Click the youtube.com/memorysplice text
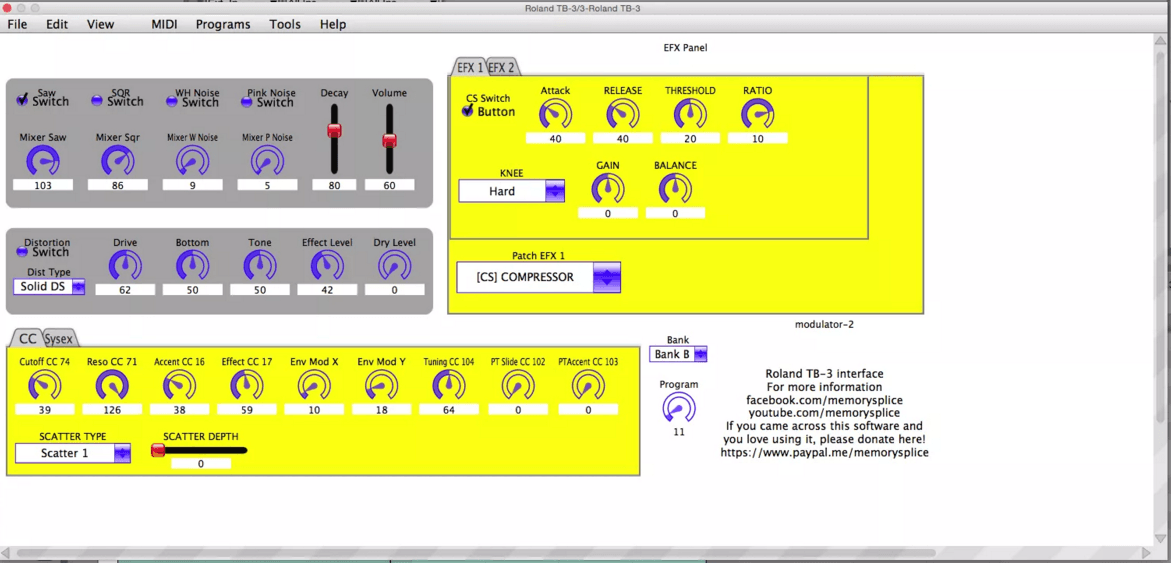The height and width of the screenshot is (563, 1171). (x=824, y=413)
